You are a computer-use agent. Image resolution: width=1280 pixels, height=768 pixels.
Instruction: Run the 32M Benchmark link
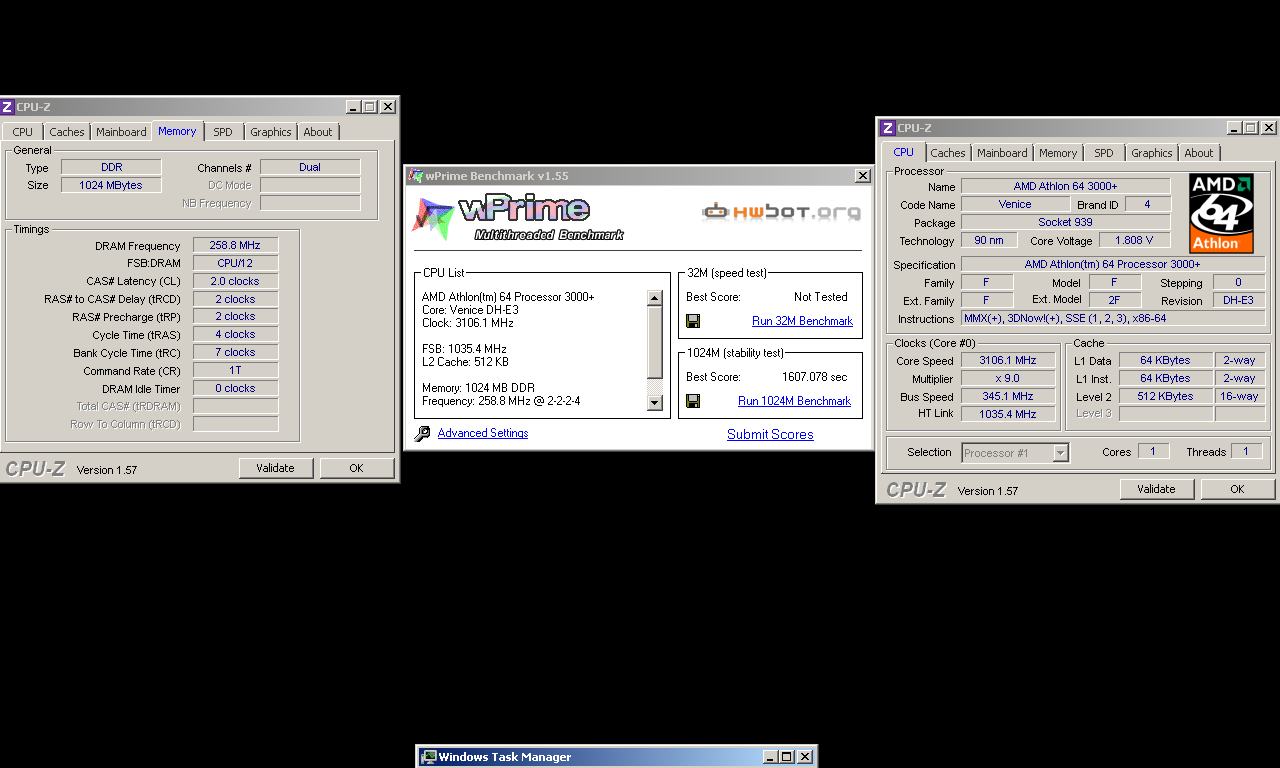pos(802,321)
